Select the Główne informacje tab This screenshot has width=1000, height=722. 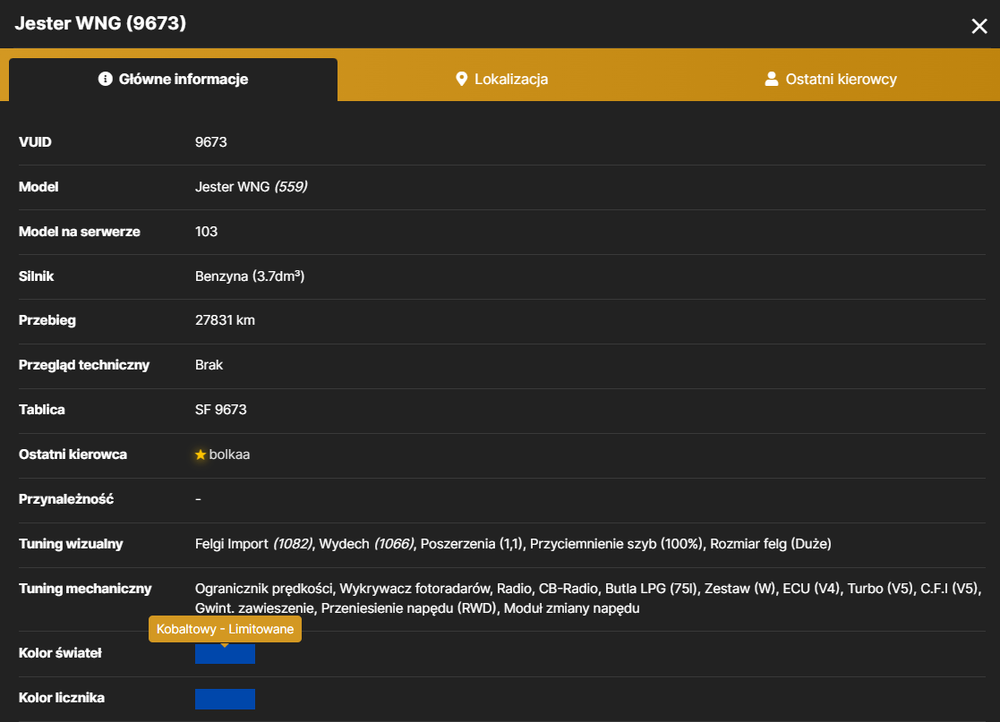click(173, 79)
